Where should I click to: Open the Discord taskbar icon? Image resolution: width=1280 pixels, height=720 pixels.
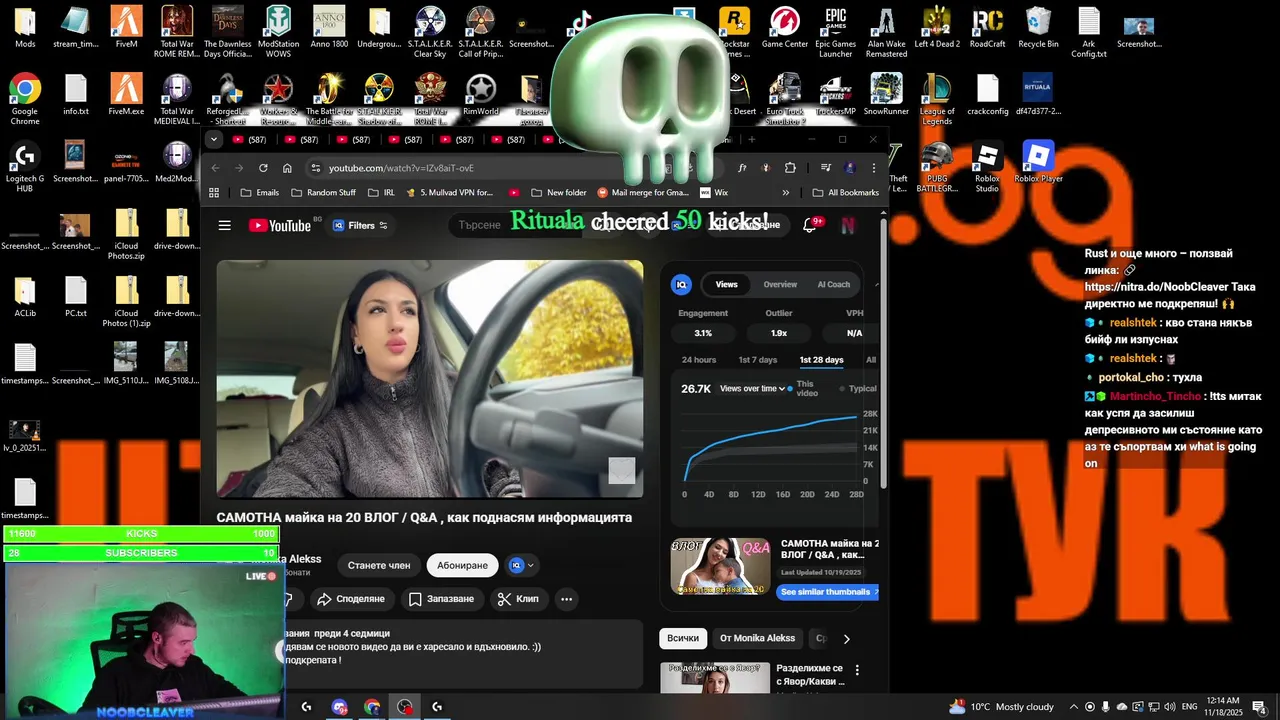coord(339,707)
